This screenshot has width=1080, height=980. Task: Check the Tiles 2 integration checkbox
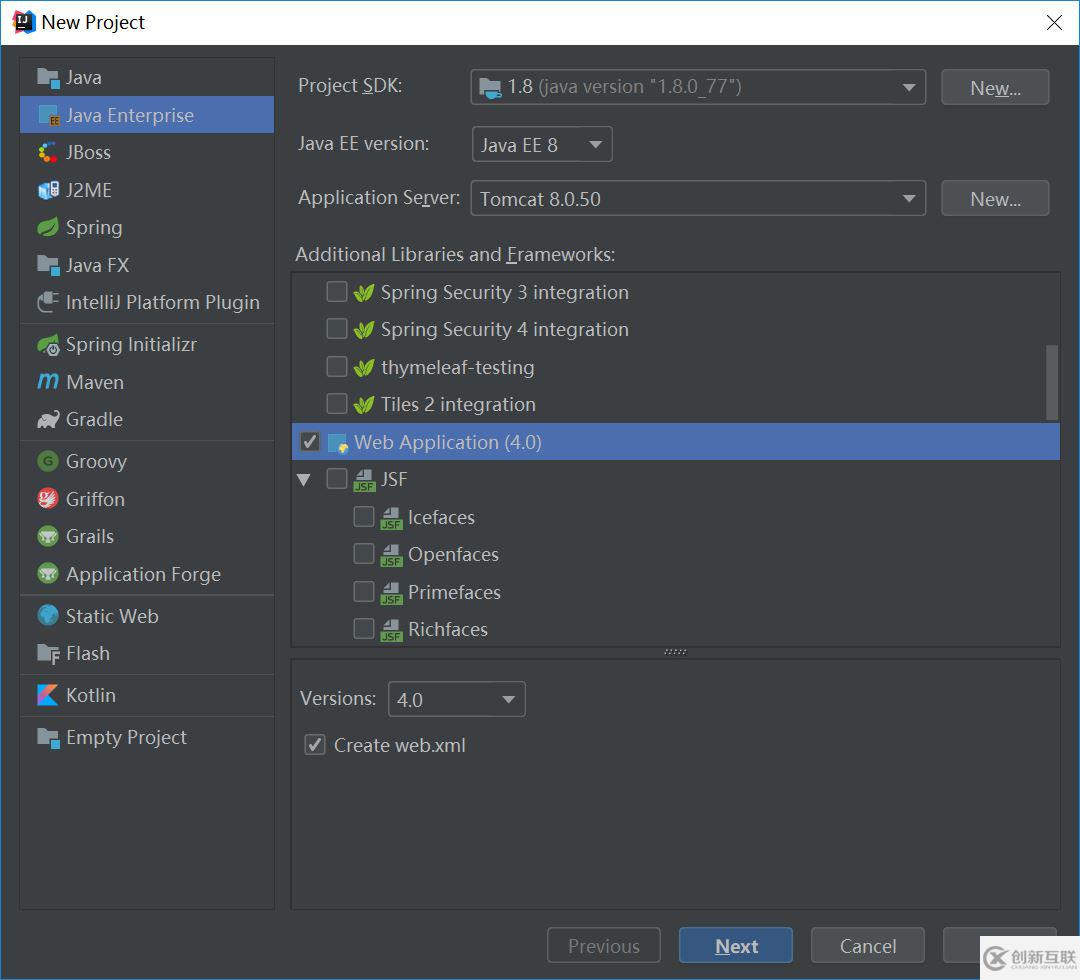pyautogui.click(x=336, y=404)
